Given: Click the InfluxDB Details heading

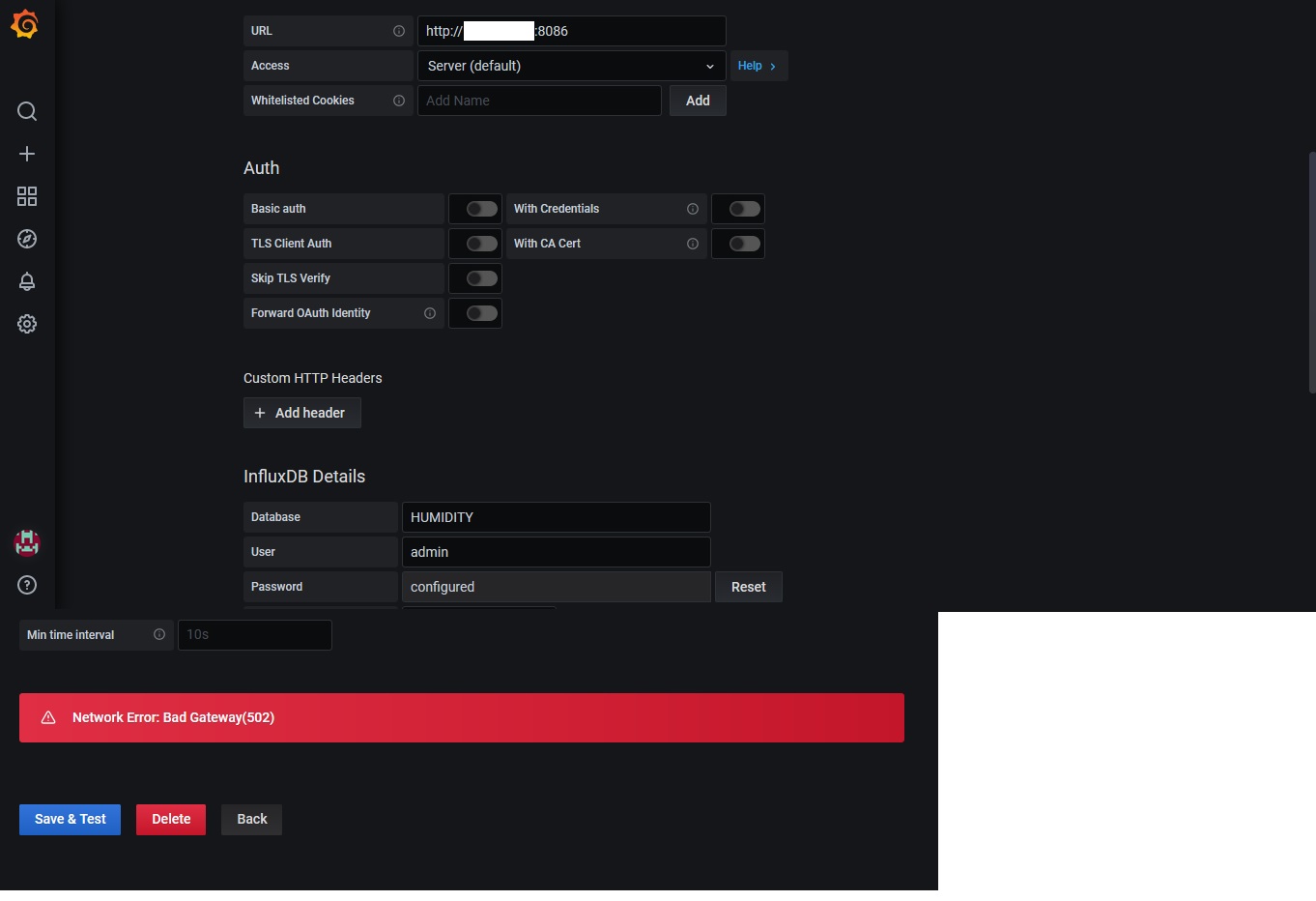Looking at the screenshot, I should [x=304, y=477].
